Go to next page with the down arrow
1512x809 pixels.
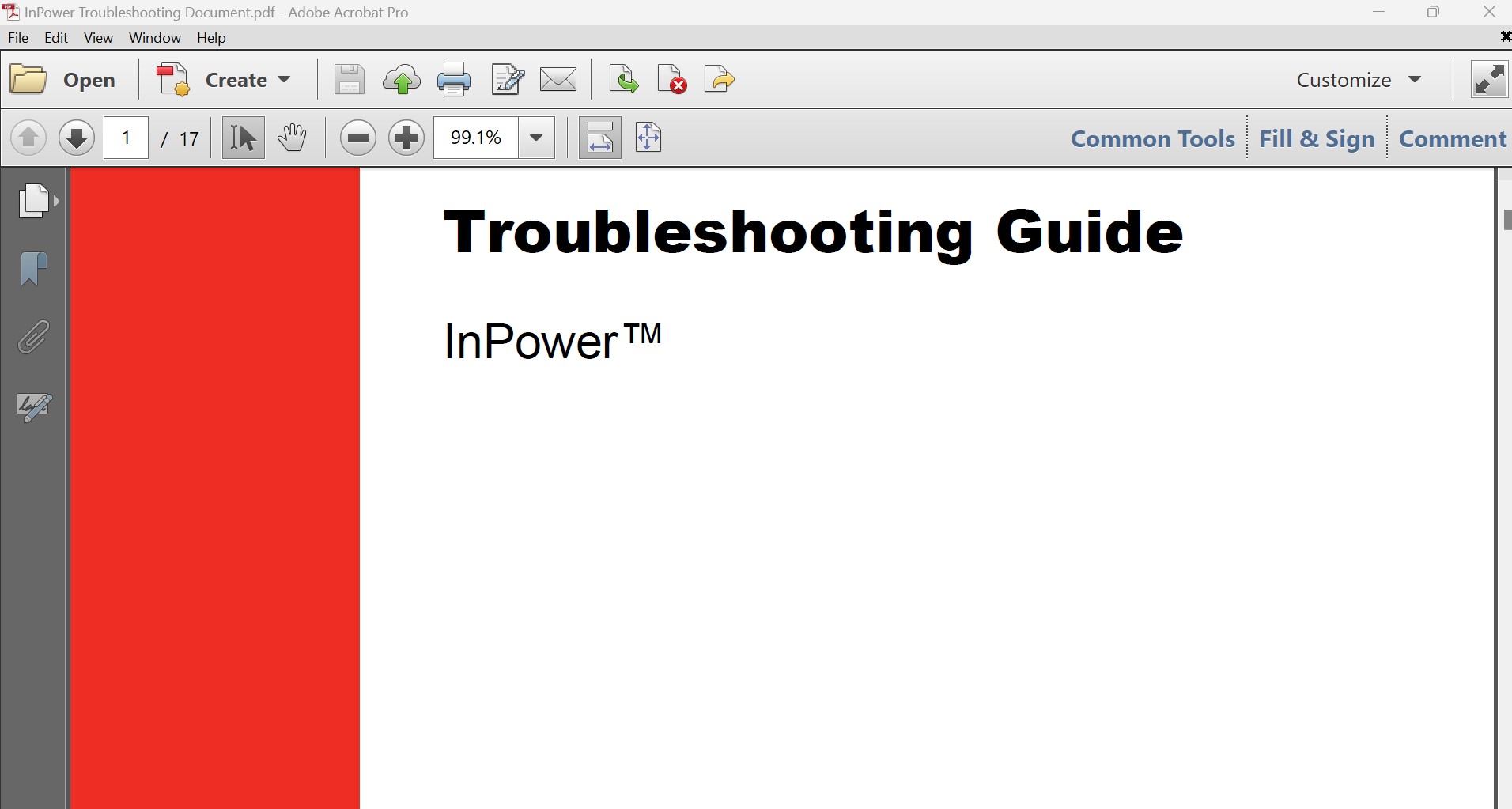click(x=77, y=138)
